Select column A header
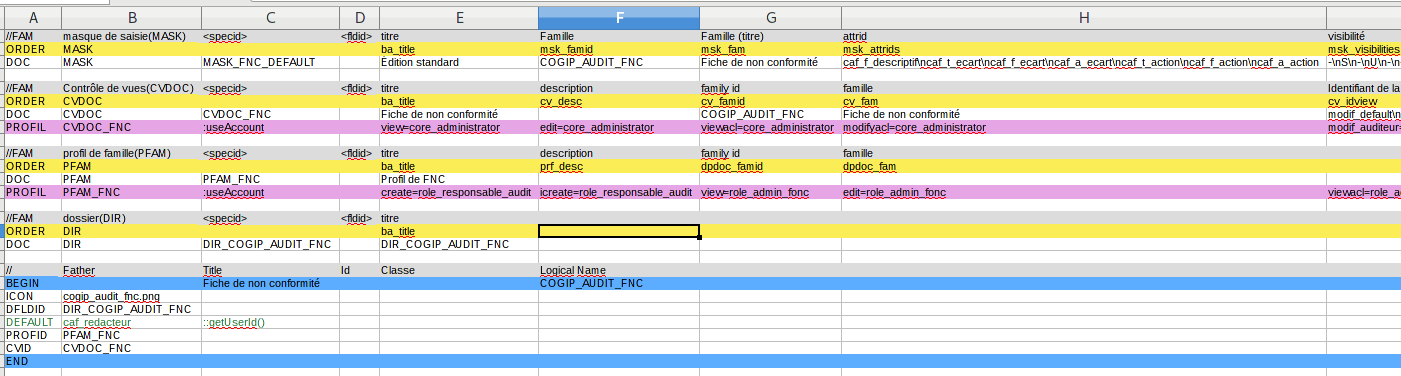 point(31,17)
